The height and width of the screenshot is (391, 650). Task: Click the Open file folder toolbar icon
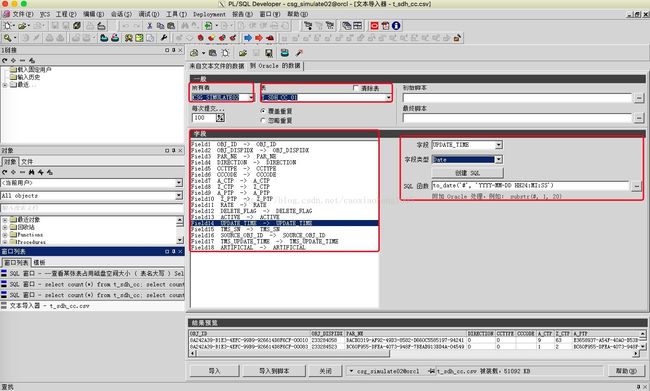point(21,26)
